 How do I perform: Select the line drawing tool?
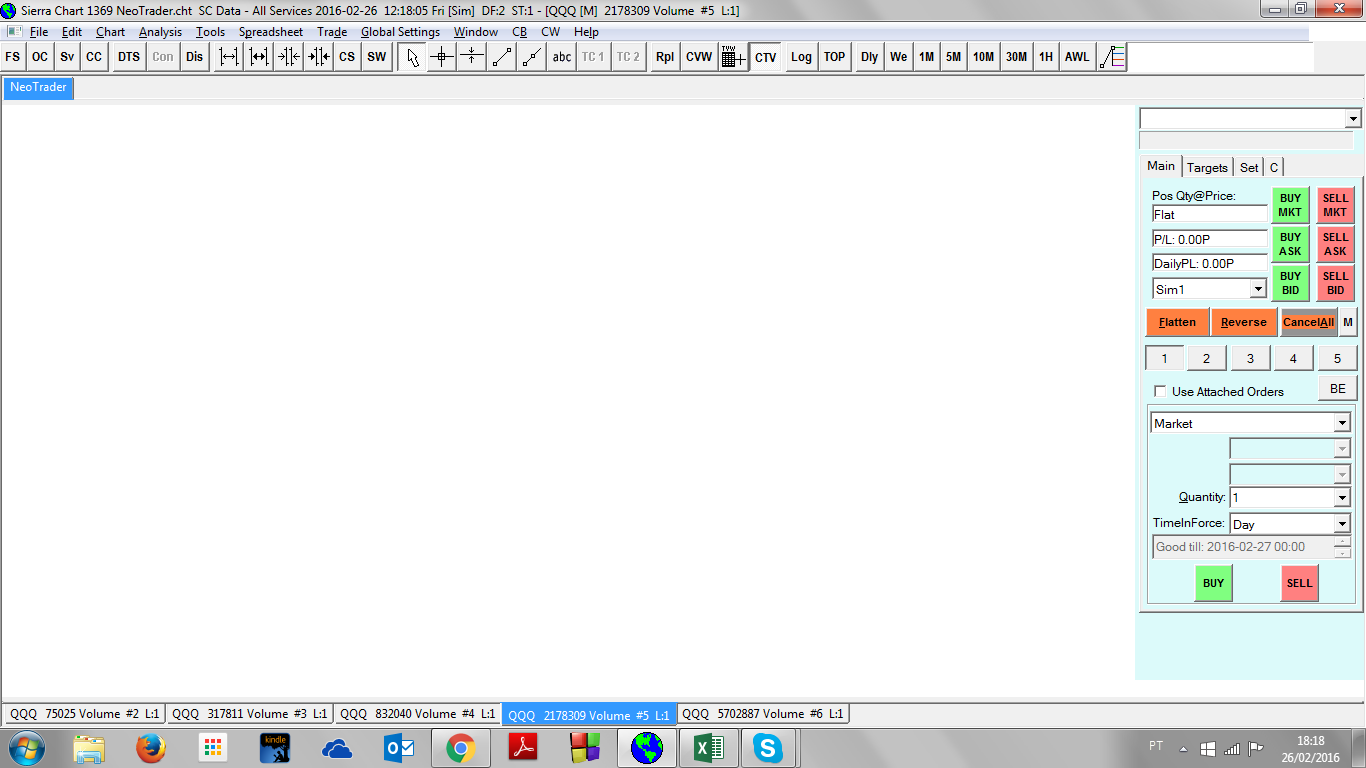[x=502, y=57]
